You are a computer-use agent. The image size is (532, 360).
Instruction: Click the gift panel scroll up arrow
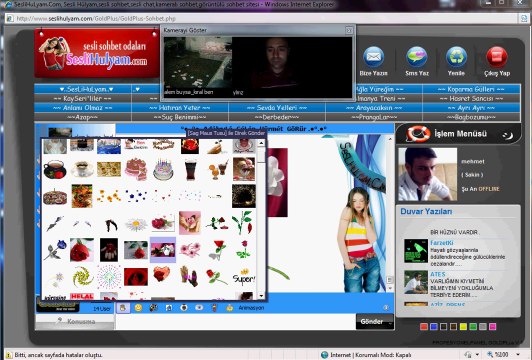click(x=261, y=143)
